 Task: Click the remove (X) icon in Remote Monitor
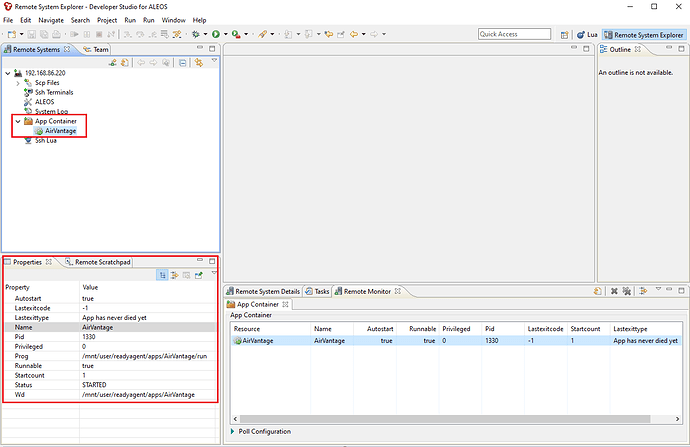pos(614,291)
